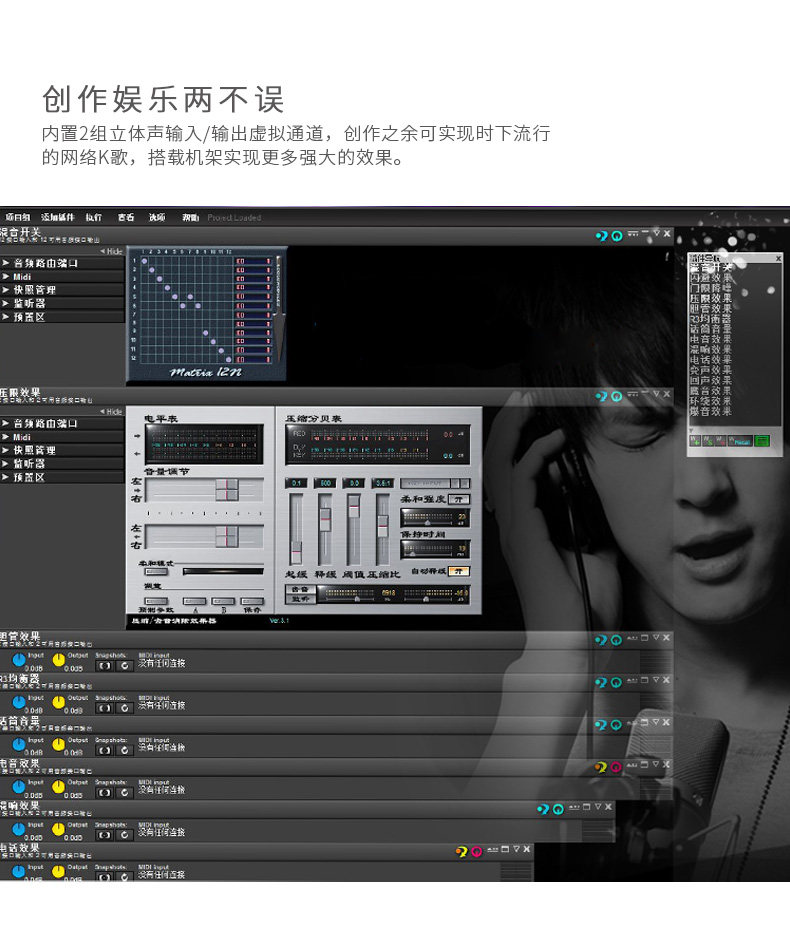Click green panel icon in plugin navigator
The width and height of the screenshot is (790, 928).
pyautogui.click(x=762, y=441)
